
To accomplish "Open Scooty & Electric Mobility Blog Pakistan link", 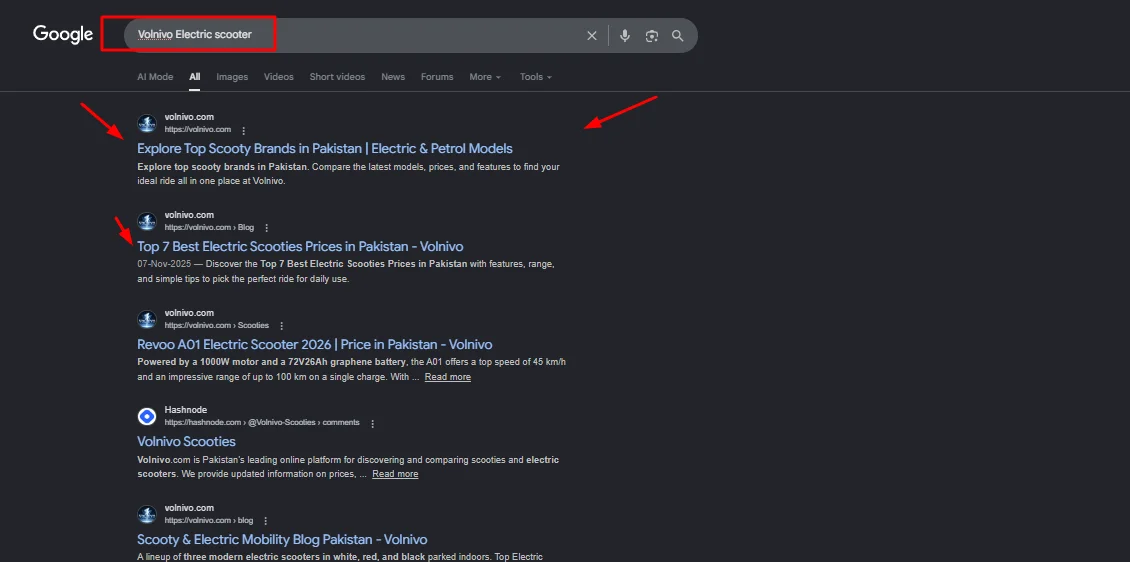I will pyautogui.click(x=282, y=540).
